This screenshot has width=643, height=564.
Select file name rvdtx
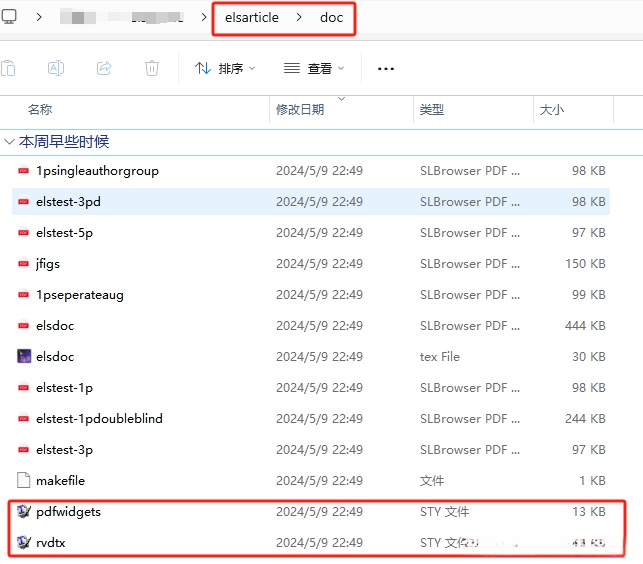50,542
